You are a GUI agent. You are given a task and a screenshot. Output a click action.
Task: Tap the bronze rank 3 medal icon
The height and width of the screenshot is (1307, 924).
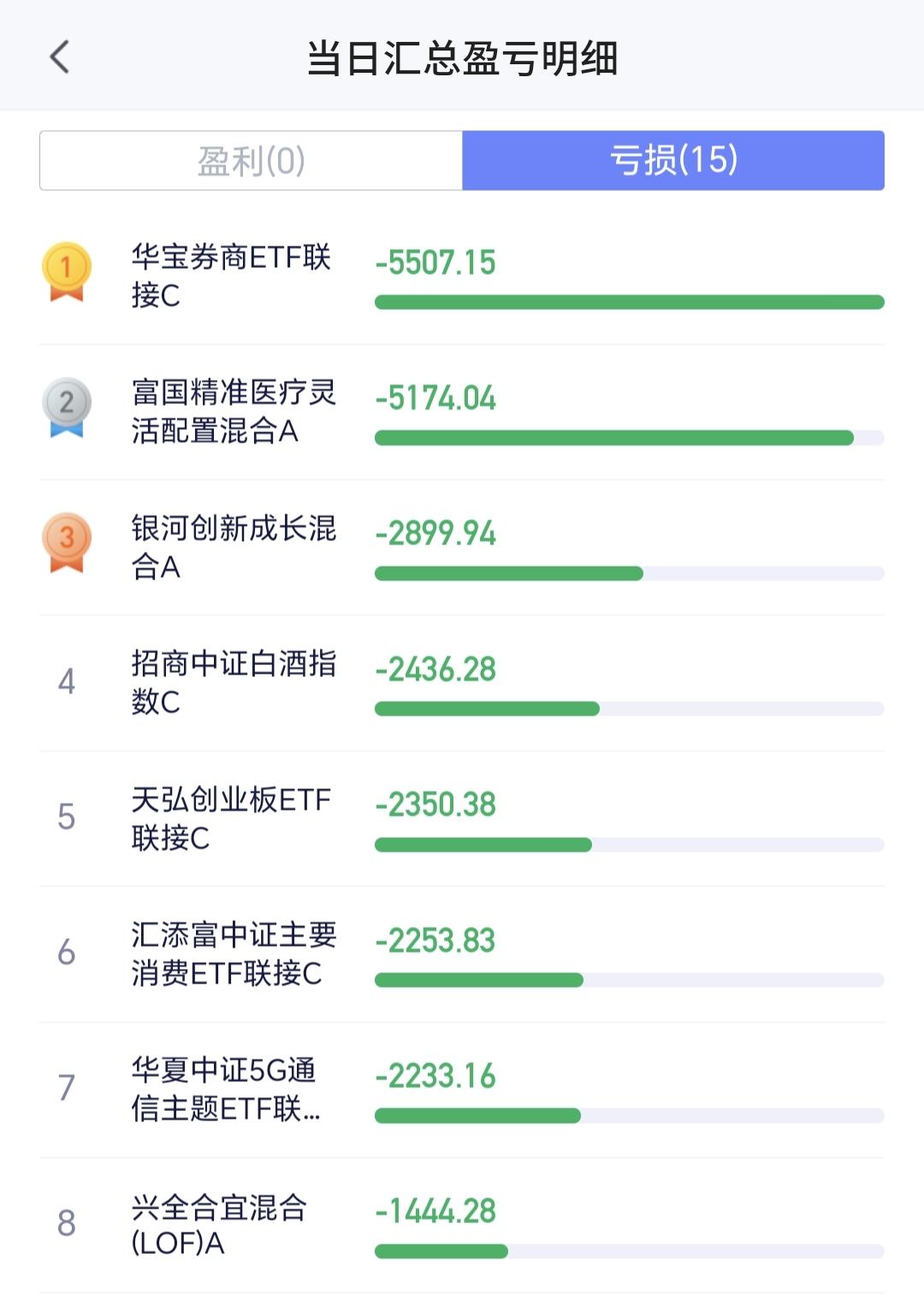tap(67, 543)
